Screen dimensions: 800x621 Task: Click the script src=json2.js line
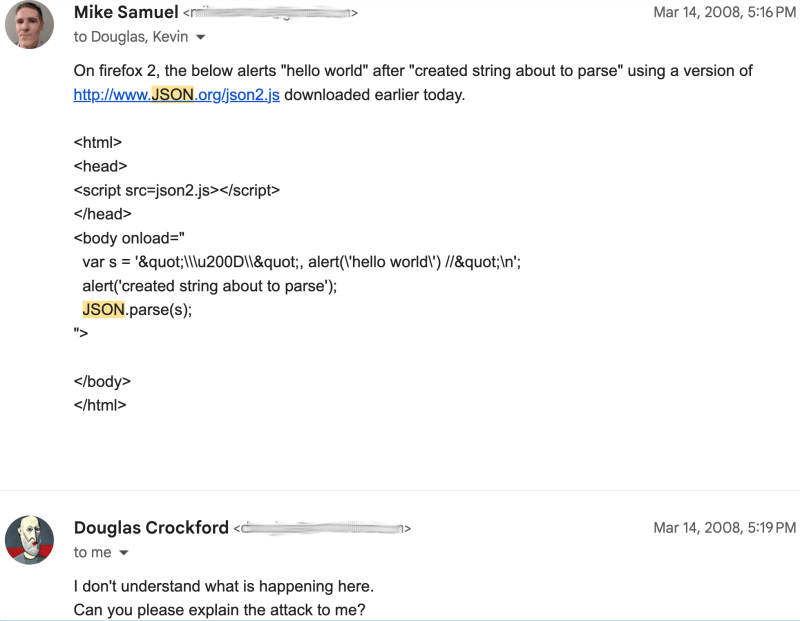point(177,190)
